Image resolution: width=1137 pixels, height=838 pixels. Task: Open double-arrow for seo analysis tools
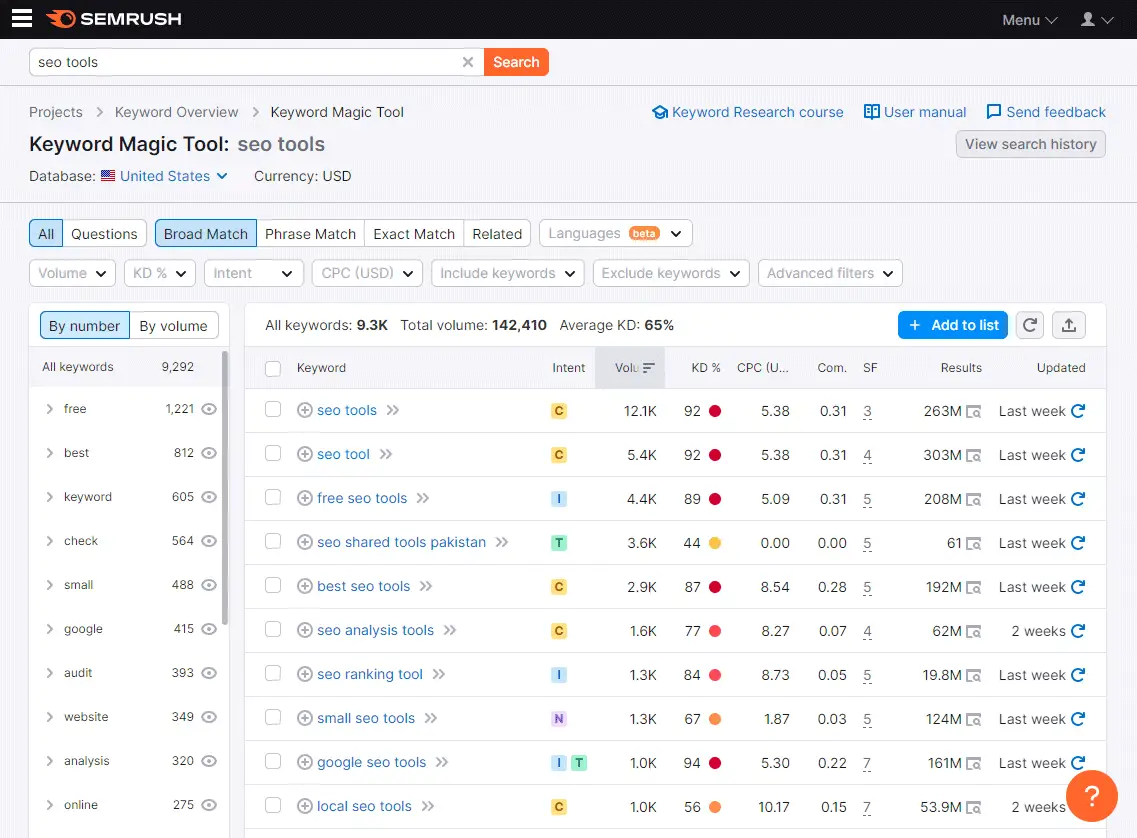click(450, 630)
